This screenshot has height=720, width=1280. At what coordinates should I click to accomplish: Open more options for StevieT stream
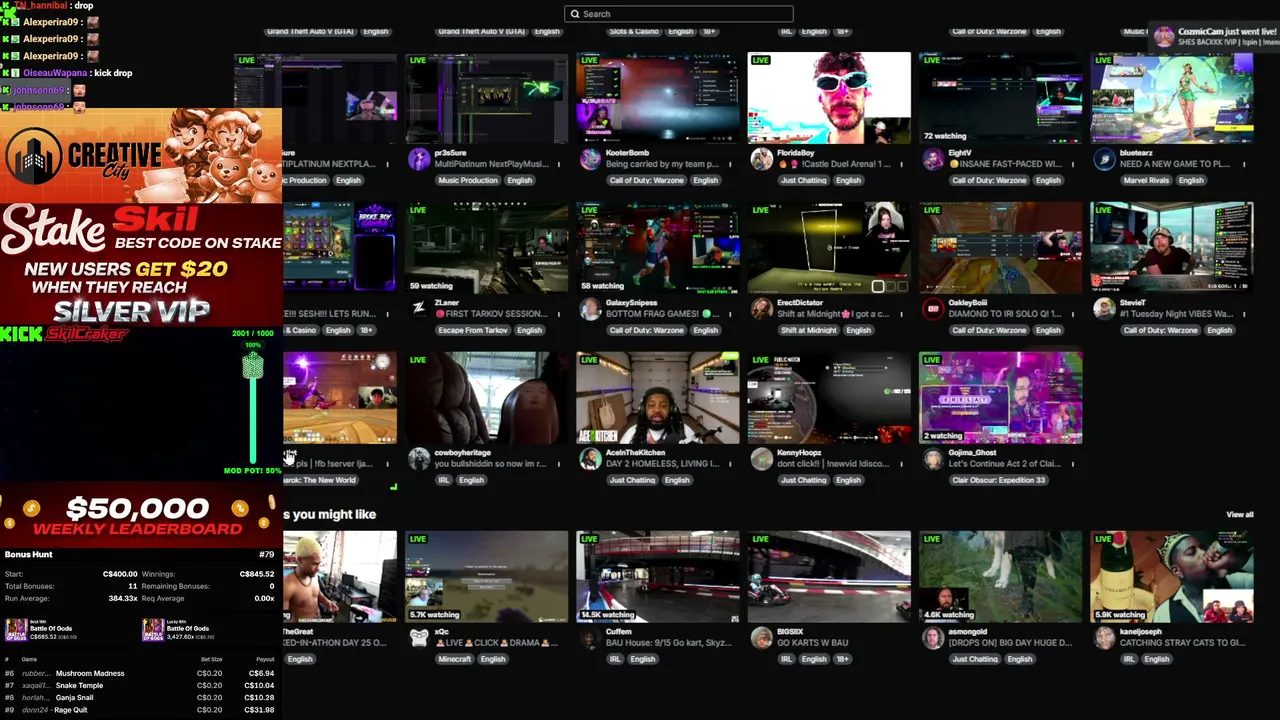[1243, 314]
